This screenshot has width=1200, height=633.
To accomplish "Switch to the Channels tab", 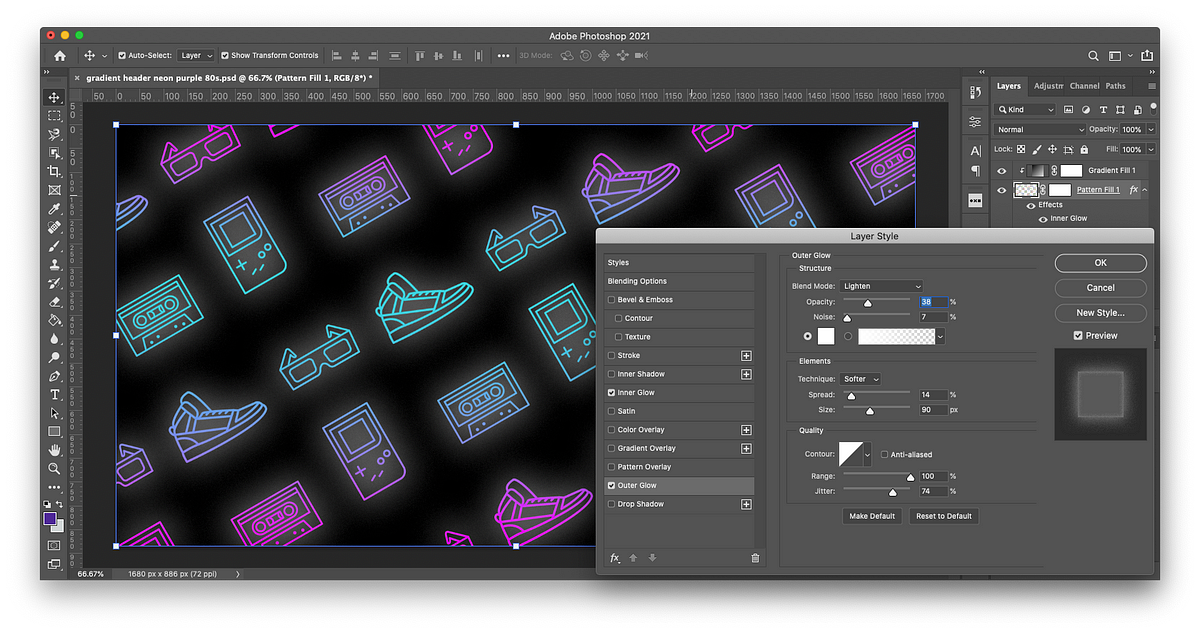I will click(1084, 86).
